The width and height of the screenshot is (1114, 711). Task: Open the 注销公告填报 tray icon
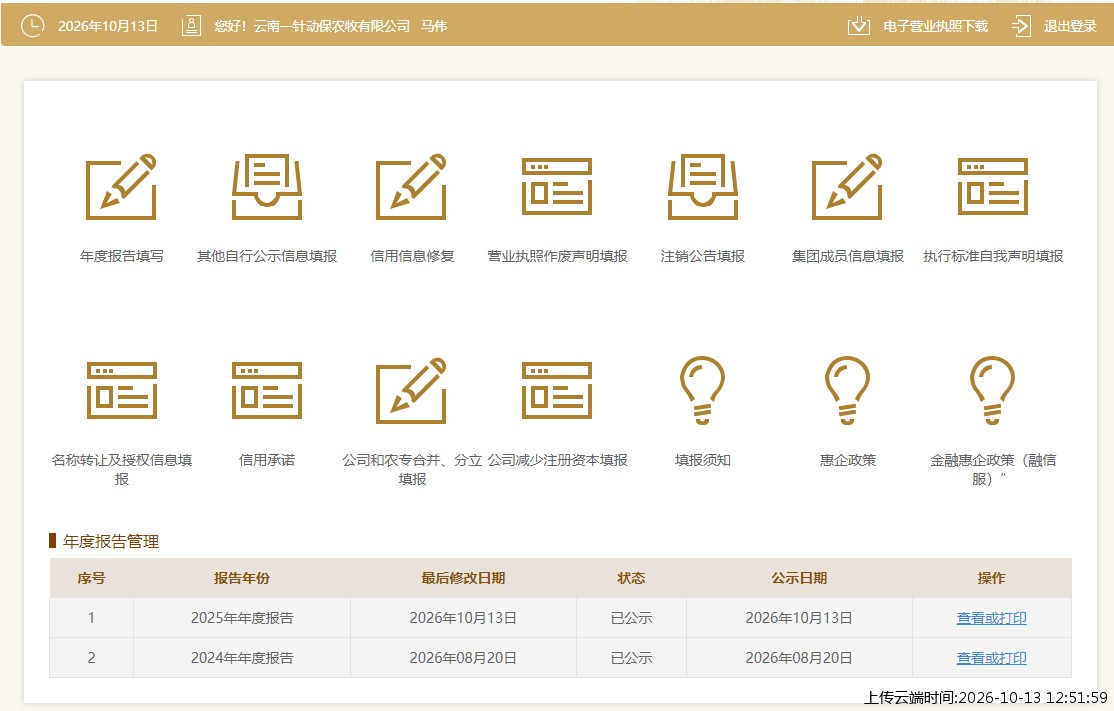703,186
